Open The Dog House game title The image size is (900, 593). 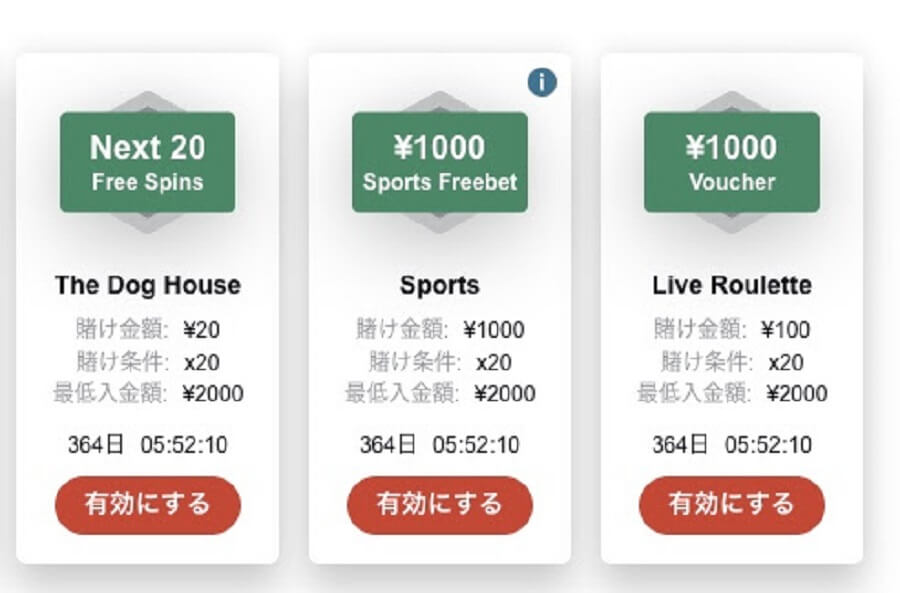point(148,285)
